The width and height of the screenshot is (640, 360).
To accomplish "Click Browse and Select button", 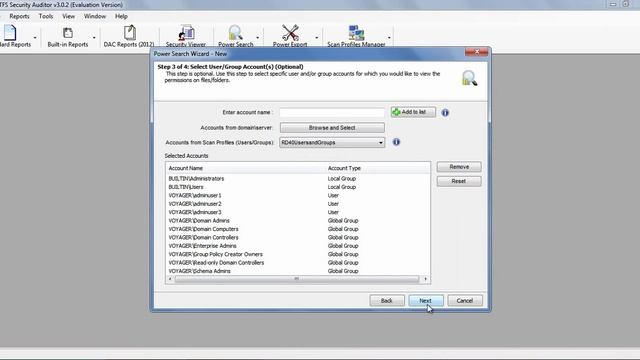I will 332,128.
